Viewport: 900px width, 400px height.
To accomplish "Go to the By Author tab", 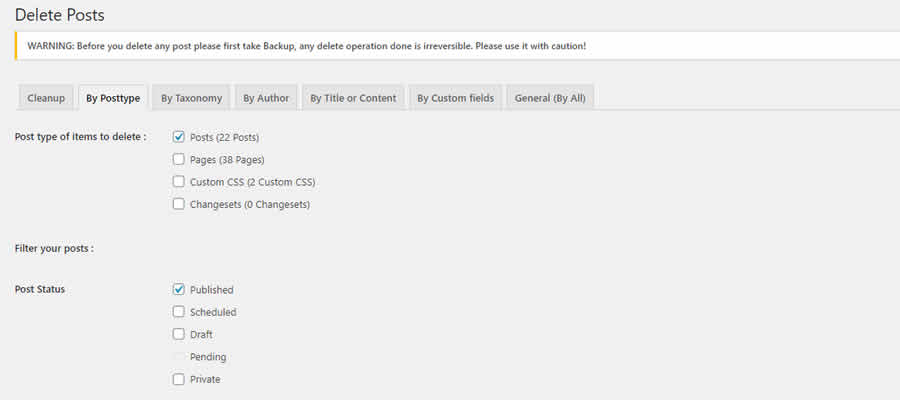I will pos(267,98).
